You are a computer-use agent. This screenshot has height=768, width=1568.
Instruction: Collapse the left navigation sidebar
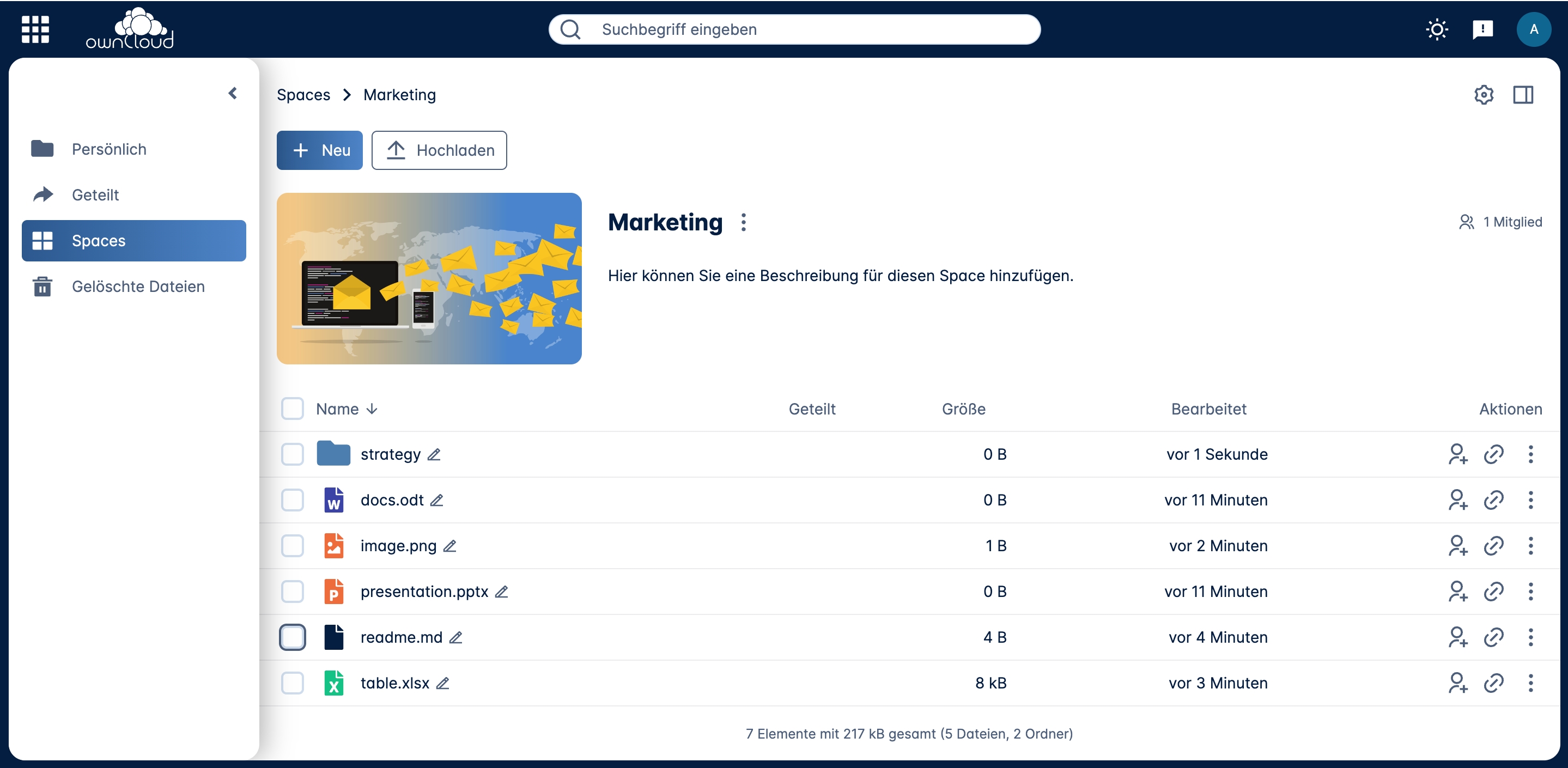233,93
